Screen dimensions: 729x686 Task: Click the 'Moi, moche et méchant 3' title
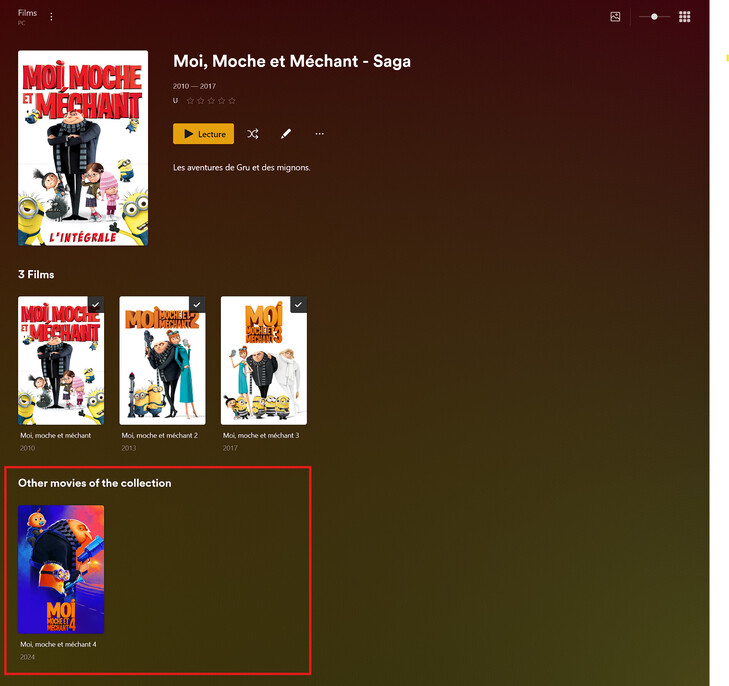261,435
